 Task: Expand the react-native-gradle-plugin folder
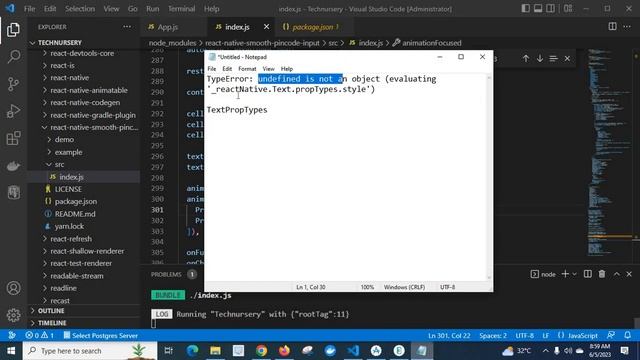[93, 115]
